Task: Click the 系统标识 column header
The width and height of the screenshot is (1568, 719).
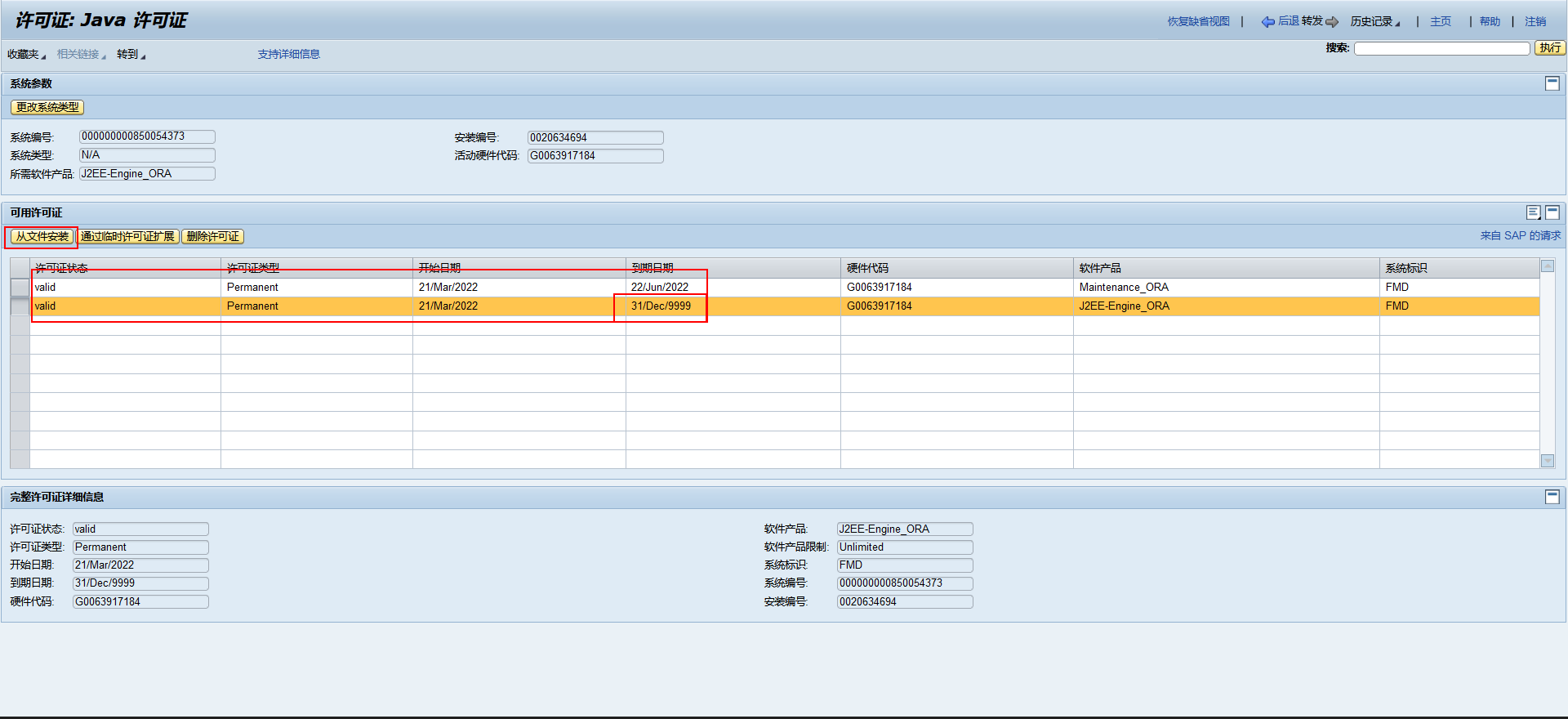Action: (1460, 268)
